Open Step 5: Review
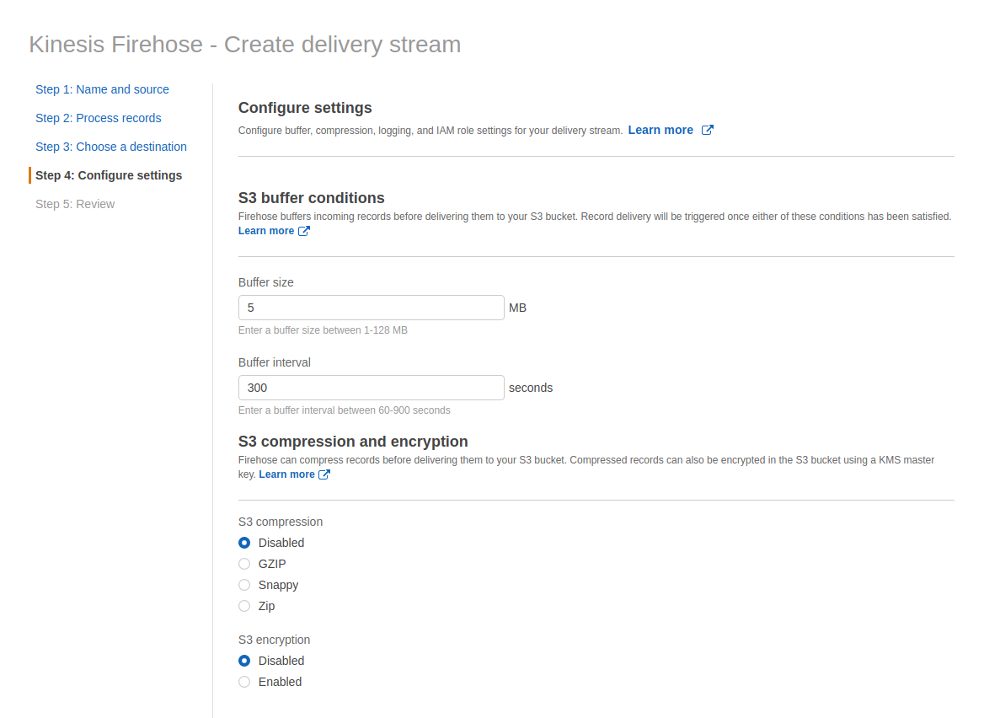Screen dimensions: 1000x718 pos(75,204)
